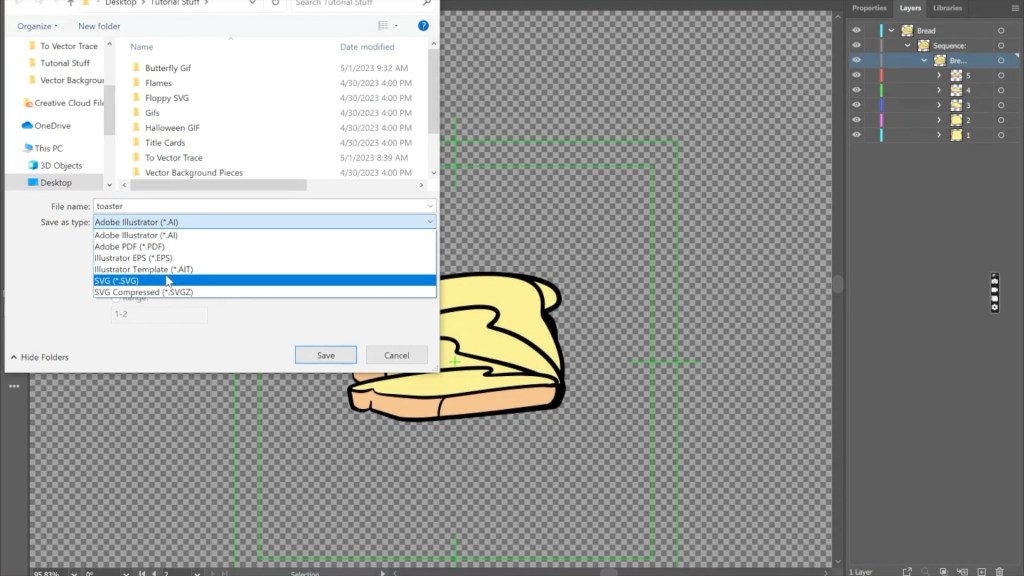Switch to Libraries panel tab
This screenshot has height=576, width=1024.
pyautogui.click(x=947, y=8)
